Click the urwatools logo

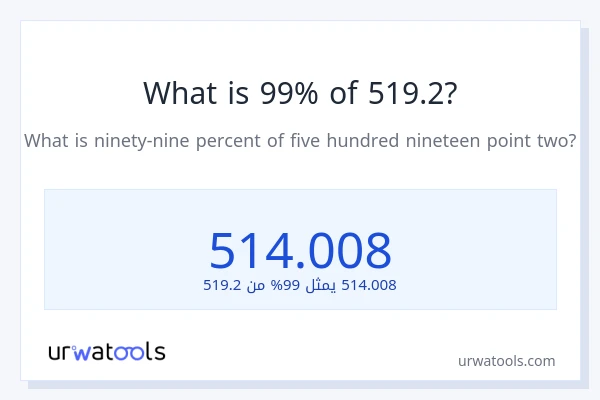tap(107, 351)
